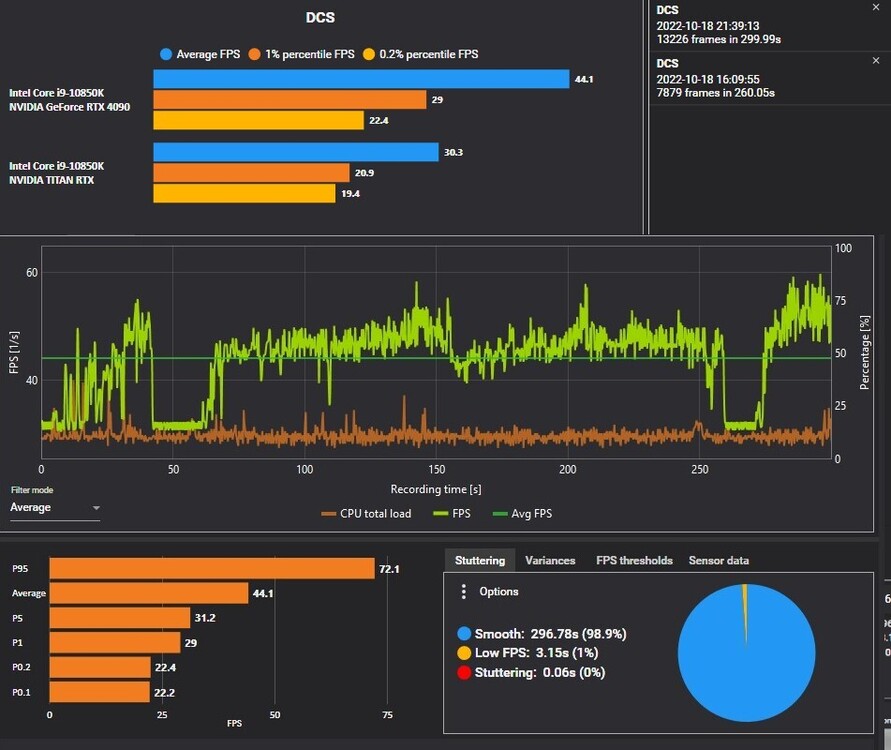Screen dimensions: 891x750
Task: Open the three-dot Options menu icon
Action: click(x=464, y=591)
